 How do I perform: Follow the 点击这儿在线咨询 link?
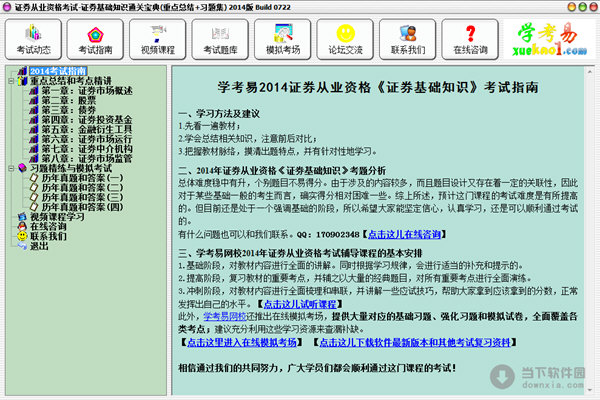(x=404, y=234)
